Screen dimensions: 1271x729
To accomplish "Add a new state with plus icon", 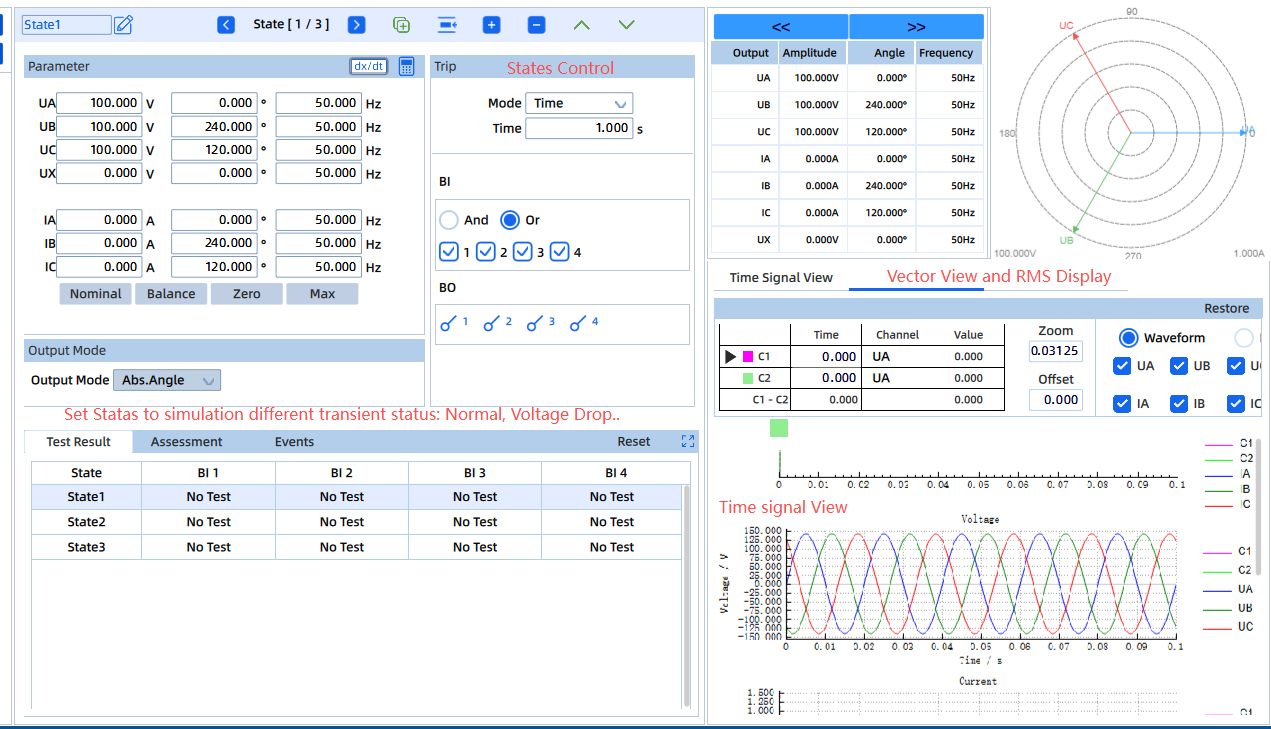I will click(491, 25).
